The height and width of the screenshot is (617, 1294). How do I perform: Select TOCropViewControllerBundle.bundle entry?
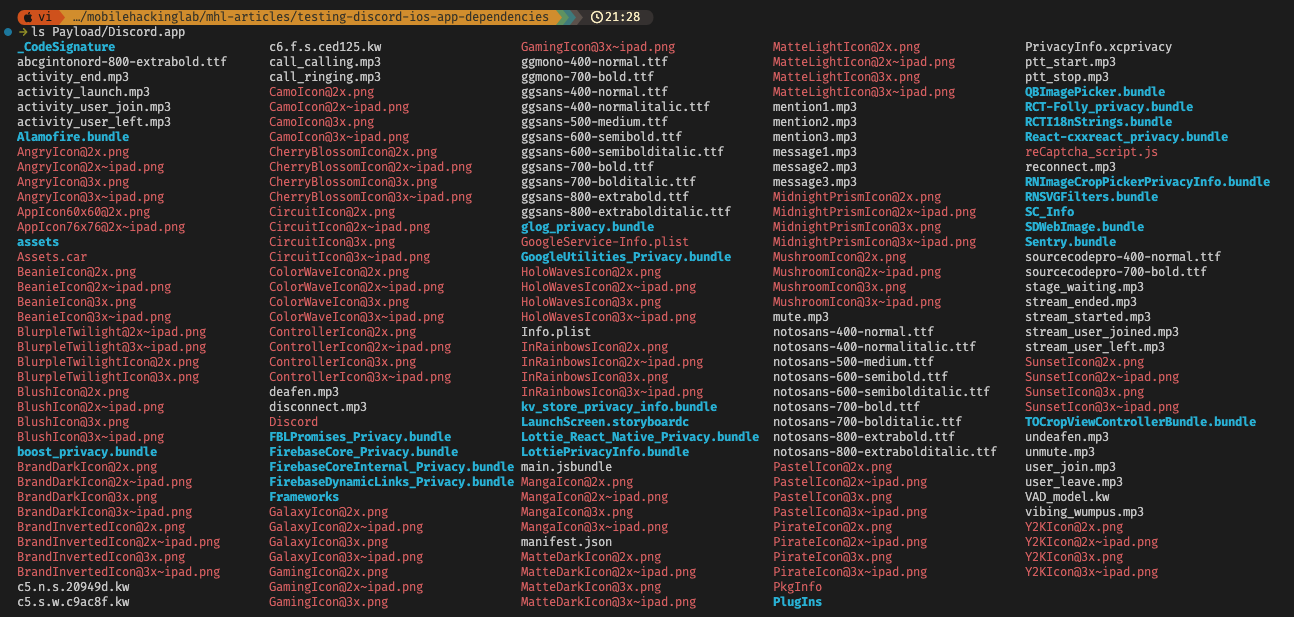(1141, 422)
